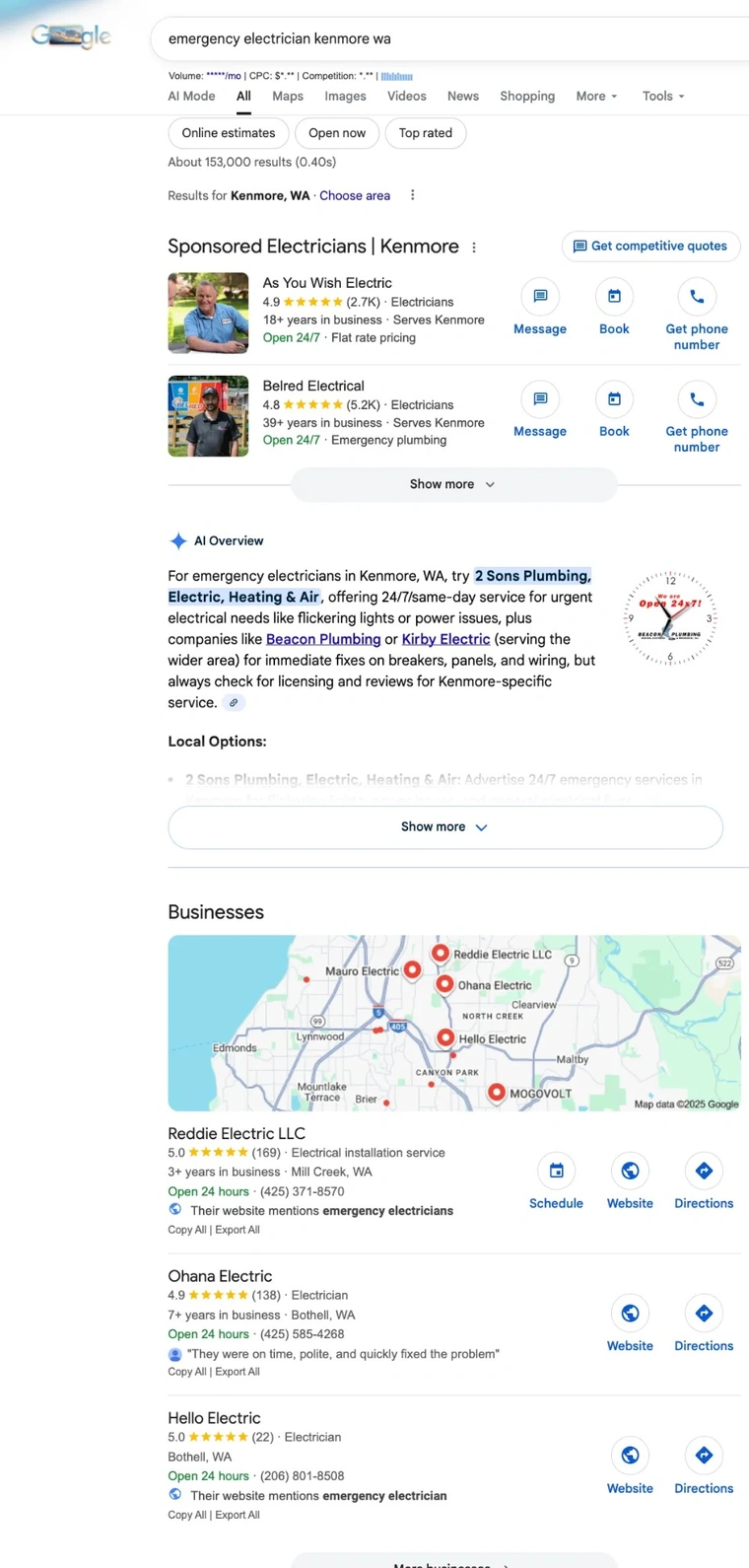Image resolution: width=749 pixels, height=1568 pixels.
Task: Click Book calendar icon for Belred Electrical
Action: click(614, 398)
